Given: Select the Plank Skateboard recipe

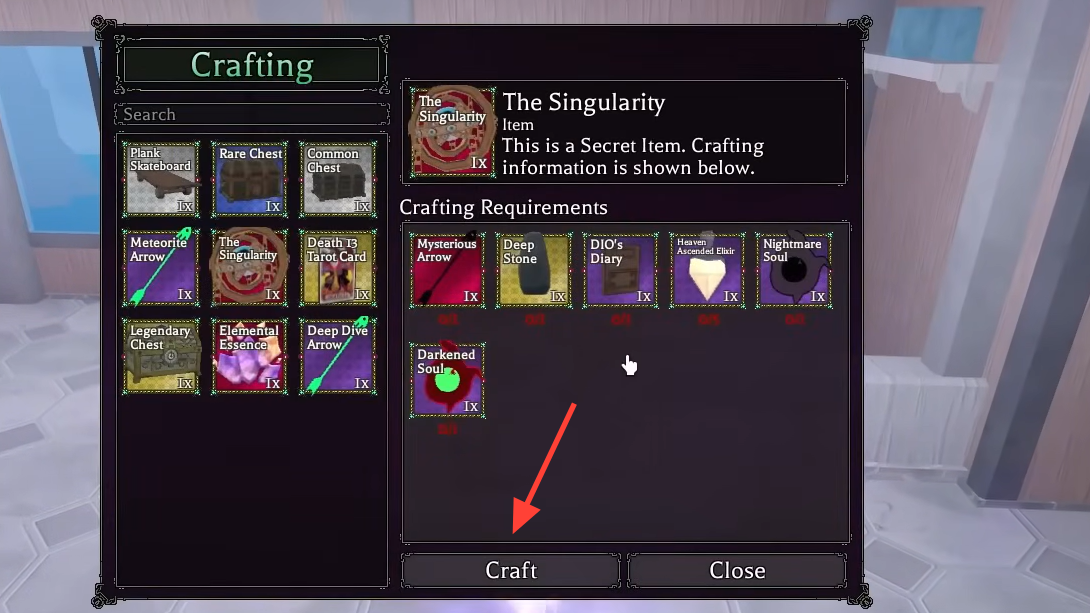Looking at the screenshot, I should click(161, 179).
